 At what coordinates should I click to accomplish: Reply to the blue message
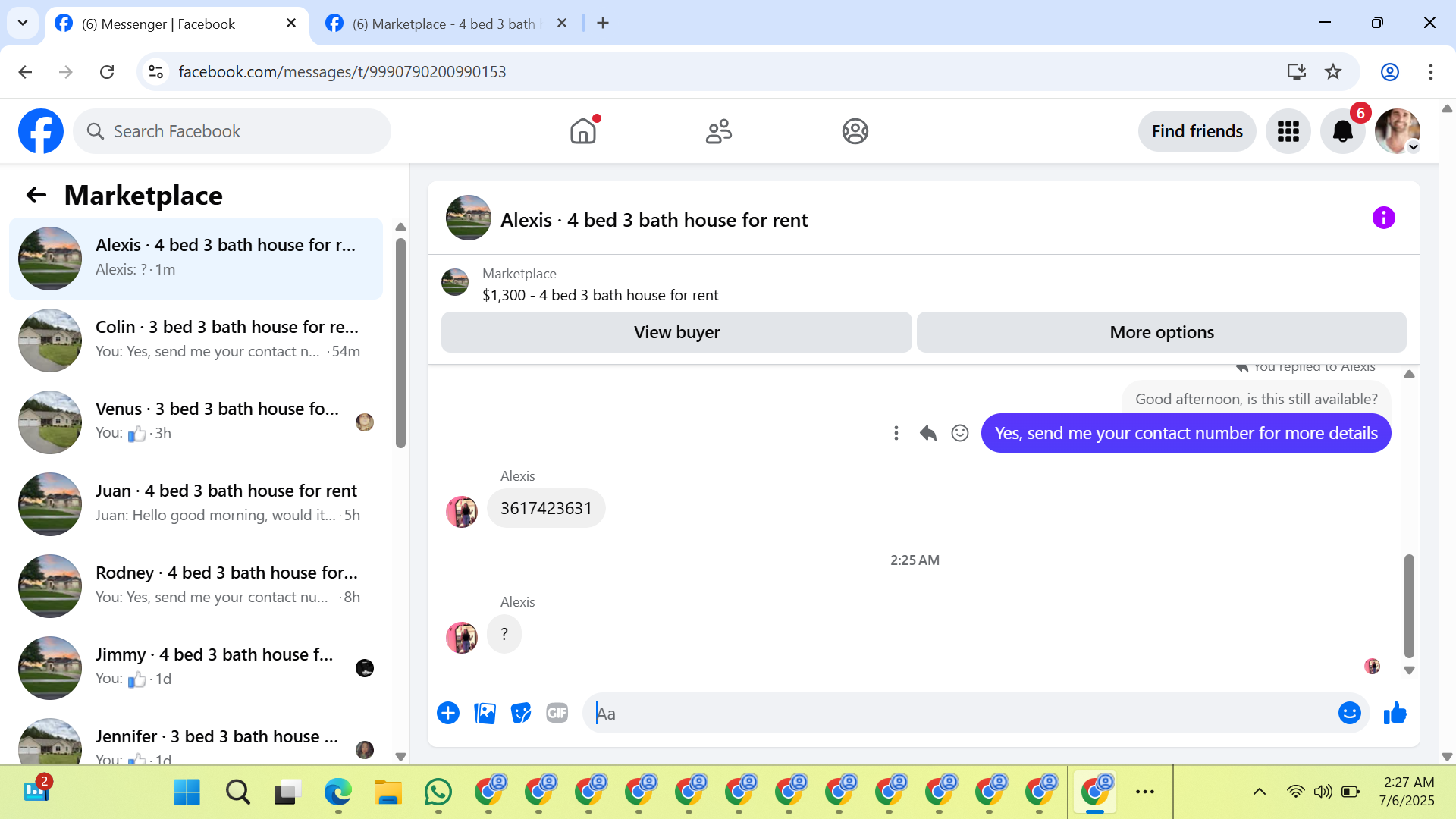coord(928,433)
